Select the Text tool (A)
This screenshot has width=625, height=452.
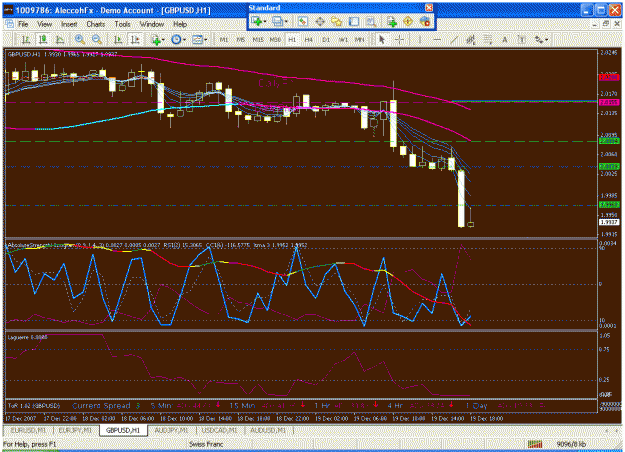coord(505,39)
